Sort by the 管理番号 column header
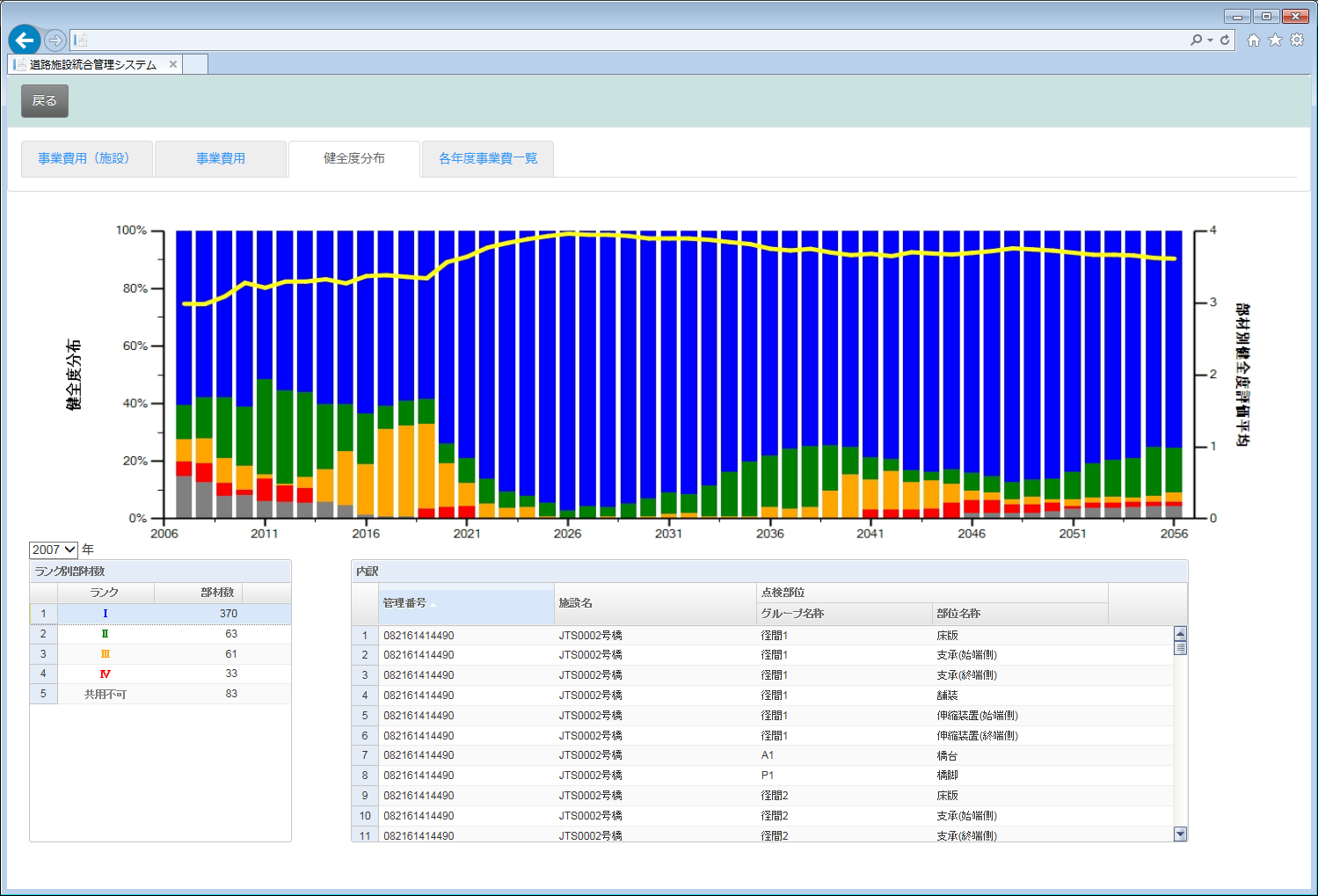1318x896 pixels. point(466,603)
